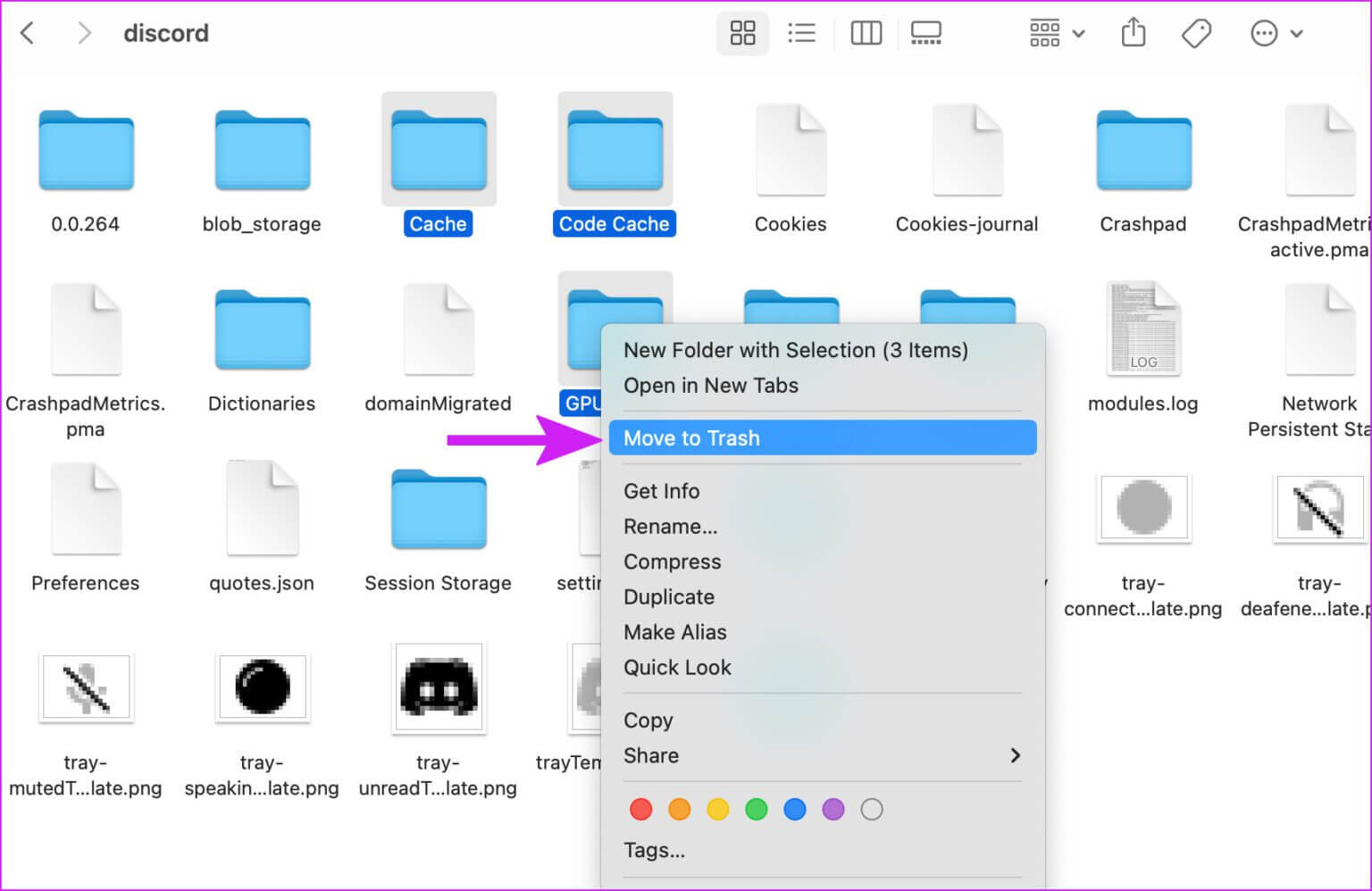Apply the red tag color
The image size is (1372, 891).
coord(641,810)
